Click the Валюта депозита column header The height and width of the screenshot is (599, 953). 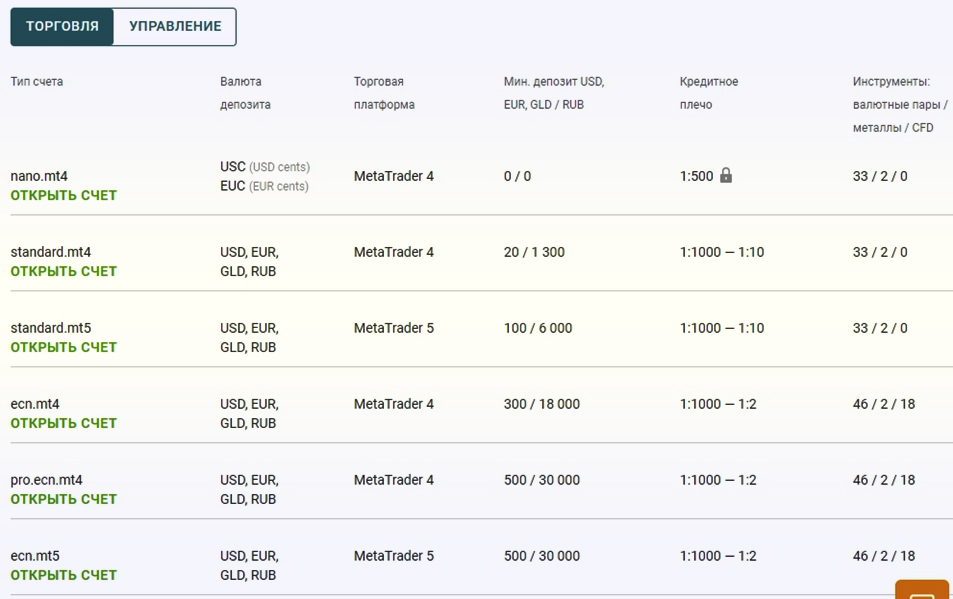point(245,93)
